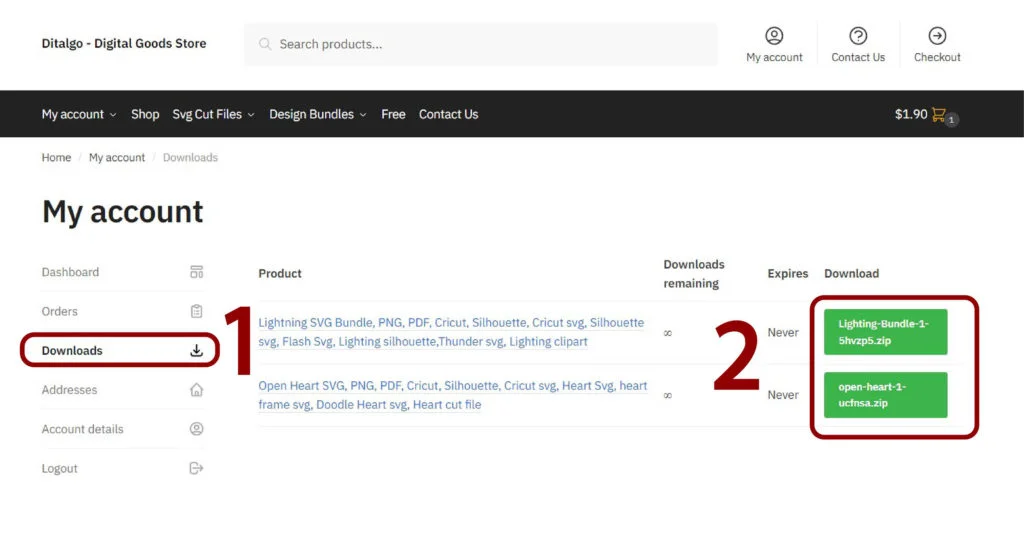This screenshot has height=544, width=1024.
Task: Click the Contact Us question mark icon
Action: [858, 36]
